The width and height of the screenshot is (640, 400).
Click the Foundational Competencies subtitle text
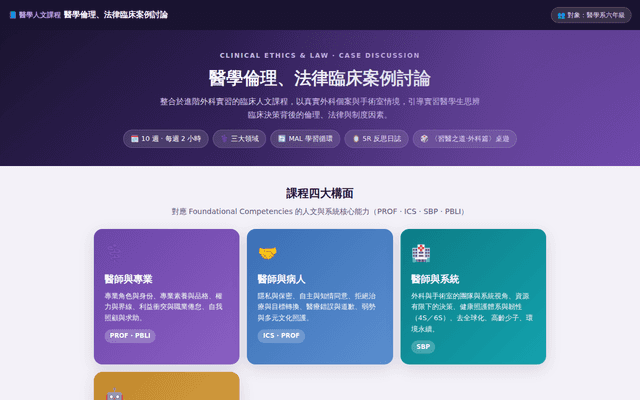click(x=320, y=211)
